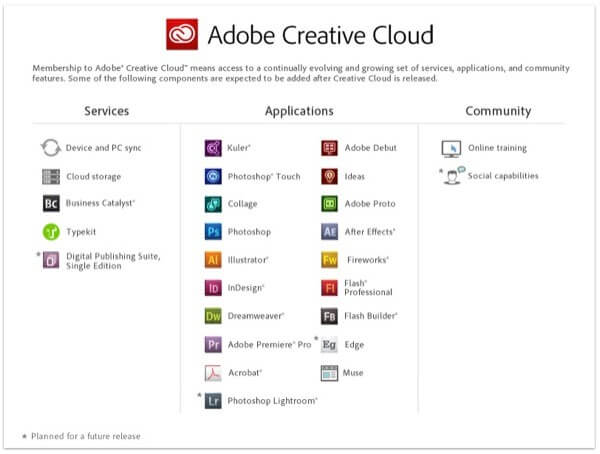The height and width of the screenshot is (454, 600).
Task: Click the Adobe Debut icon
Action: (x=329, y=148)
